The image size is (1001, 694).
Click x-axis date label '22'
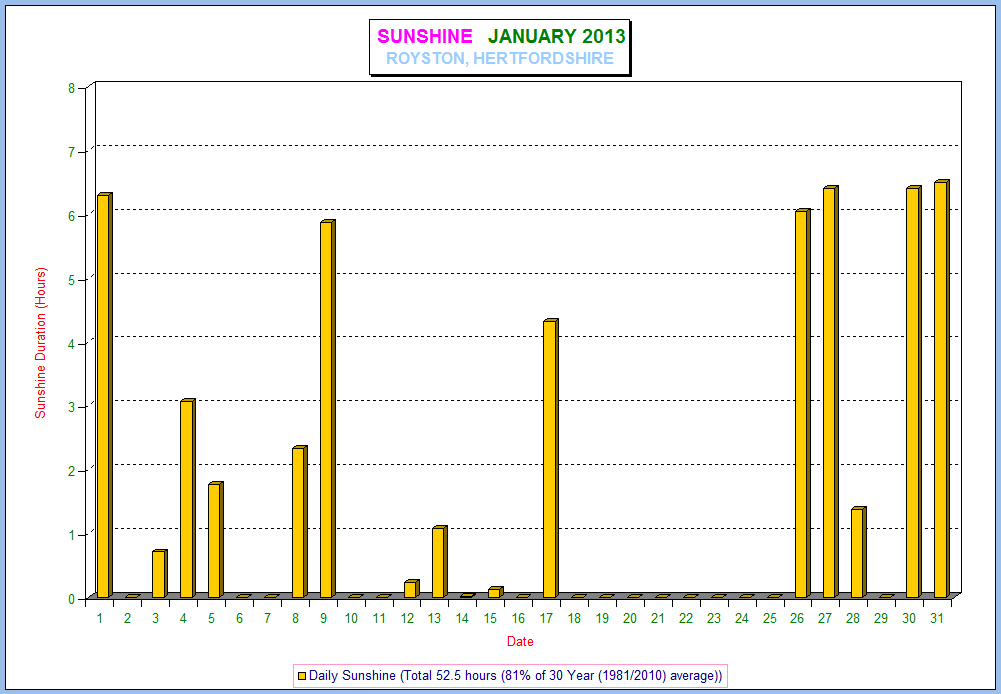686,618
